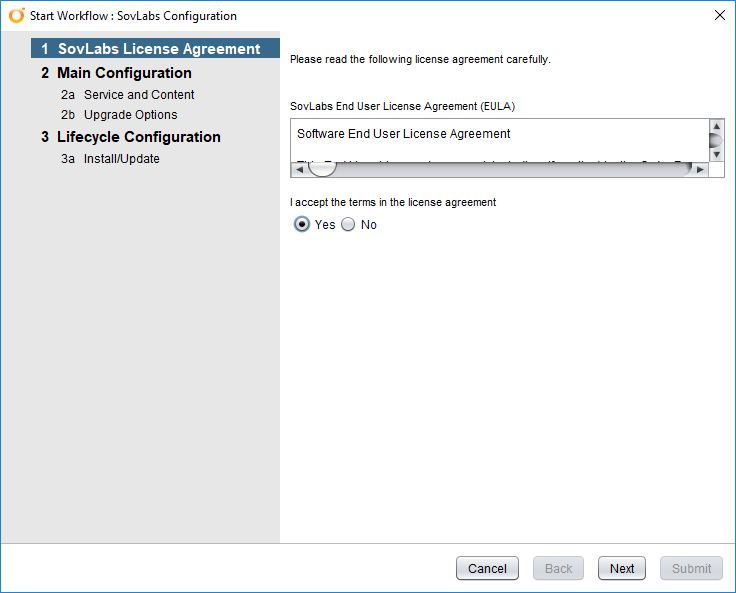Click the Submit button

click(691, 568)
